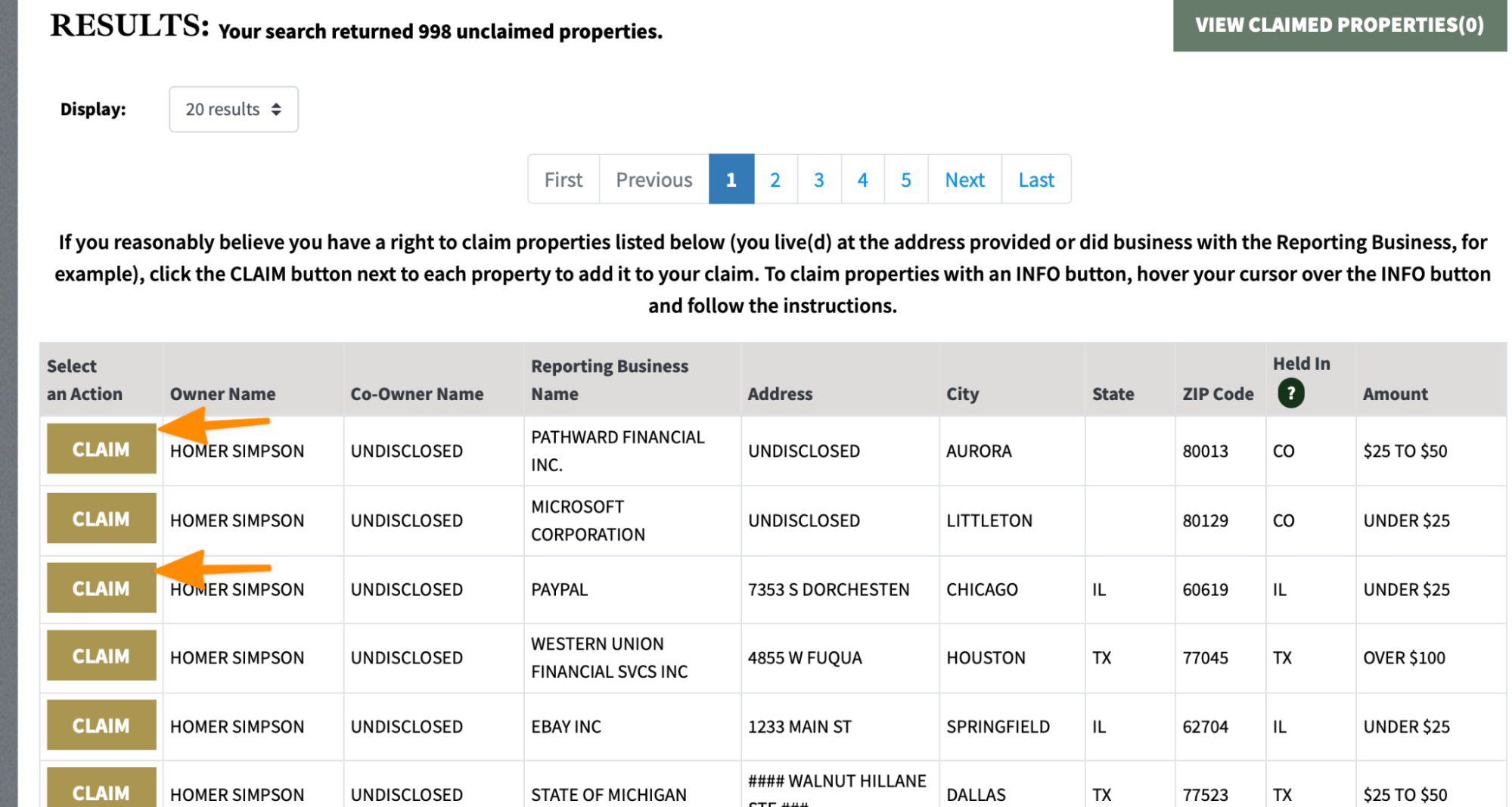Click the OVER $100 amount
This screenshot has width=1512, height=807.
coord(1404,658)
